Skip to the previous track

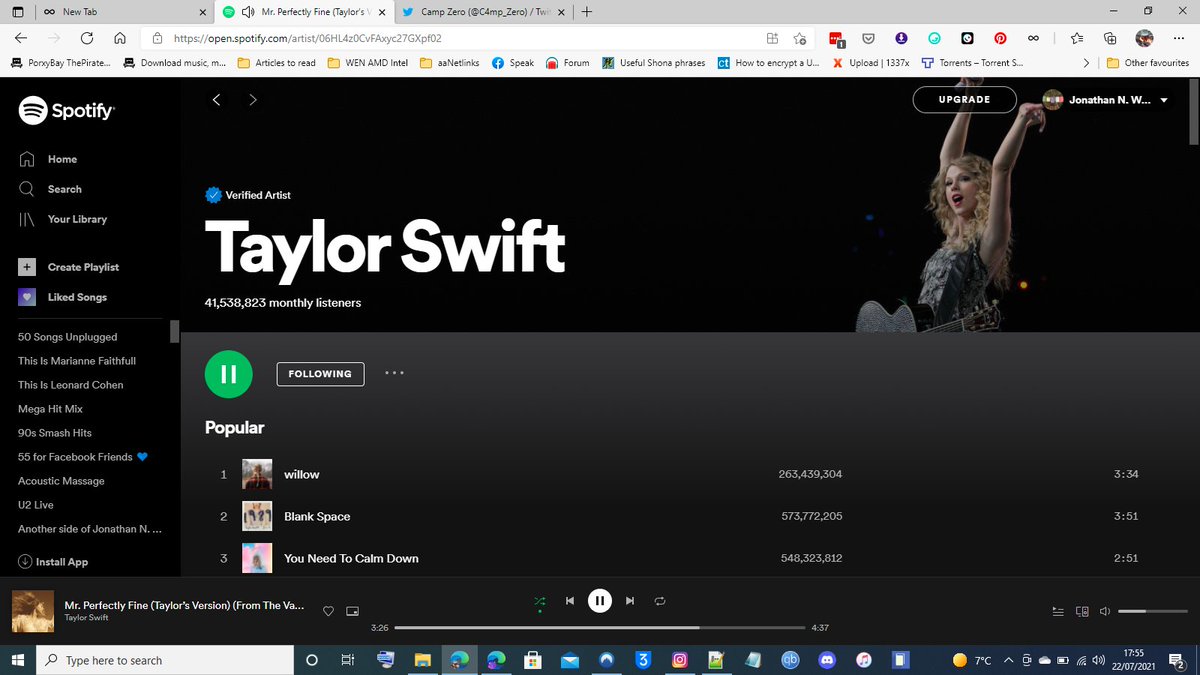(570, 601)
